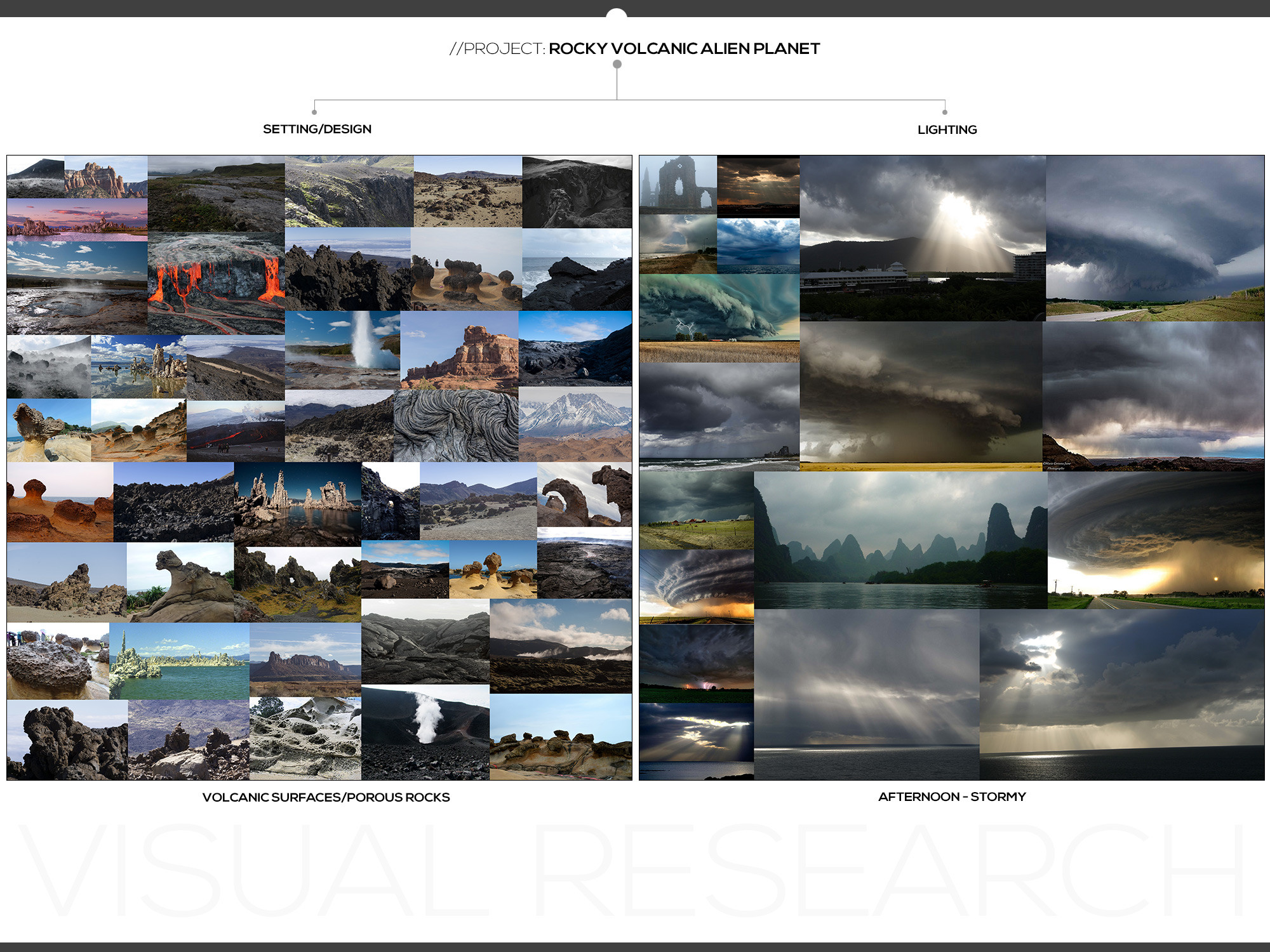This screenshot has height=952, width=1270.
Task: Select the honeycomb weathered rock photo
Action: tap(305, 739)
